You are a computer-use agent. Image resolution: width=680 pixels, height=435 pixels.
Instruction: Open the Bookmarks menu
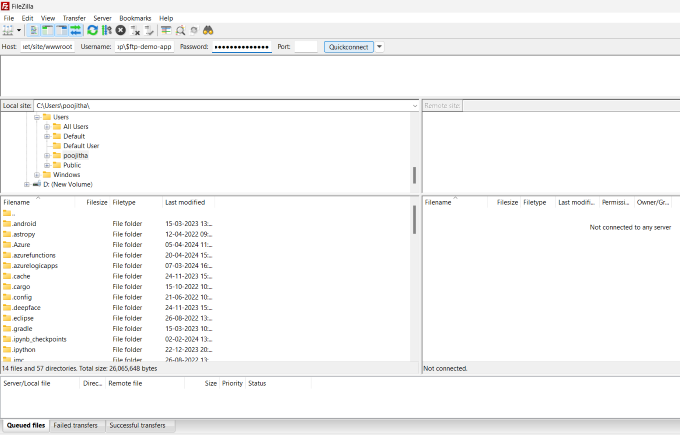click(135, 18)
